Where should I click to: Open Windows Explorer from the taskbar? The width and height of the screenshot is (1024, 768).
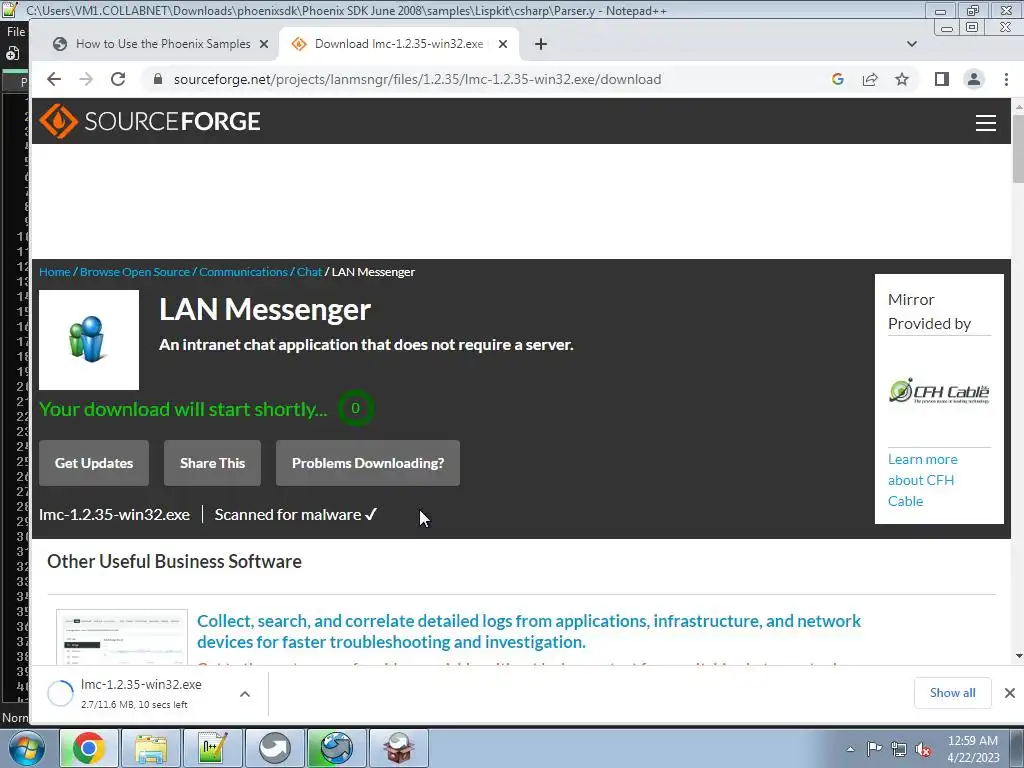click(x=151, y=748)
